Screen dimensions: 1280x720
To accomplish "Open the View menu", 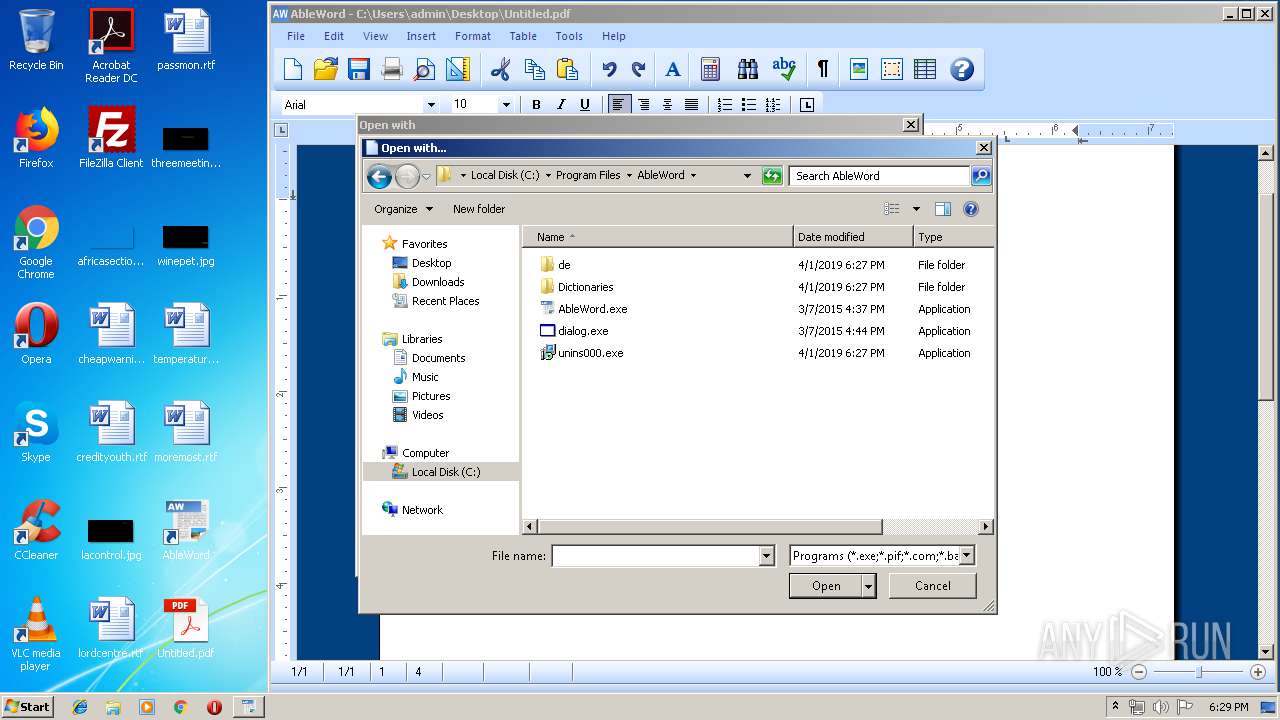I will click(375, 36).
